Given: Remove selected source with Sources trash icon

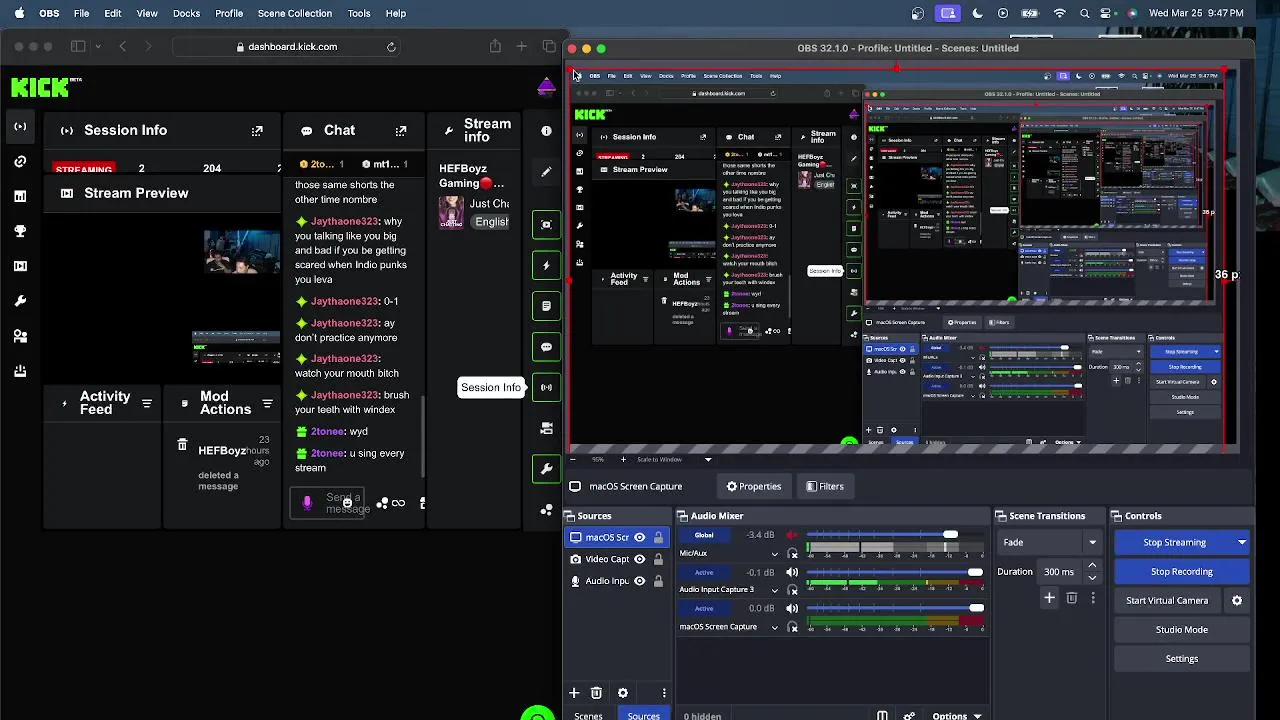Looking at the screenshot, I should pos(596,693).
